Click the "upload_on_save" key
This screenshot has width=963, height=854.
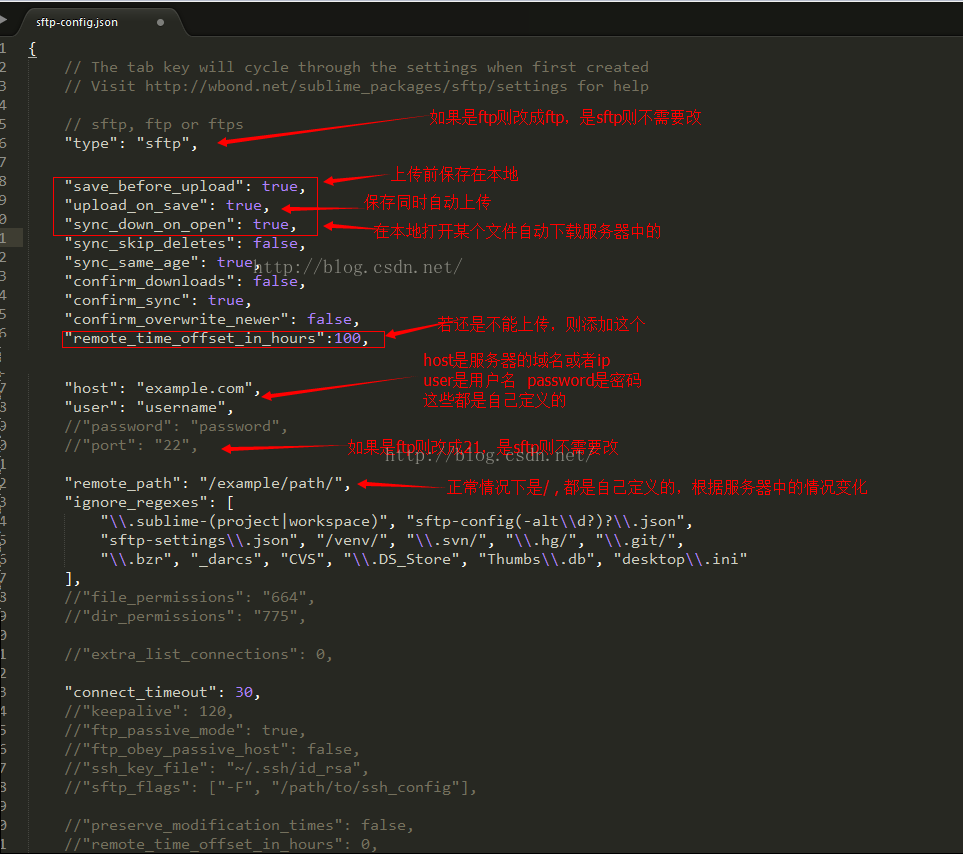pyautogui.click(x=136, y=205)
